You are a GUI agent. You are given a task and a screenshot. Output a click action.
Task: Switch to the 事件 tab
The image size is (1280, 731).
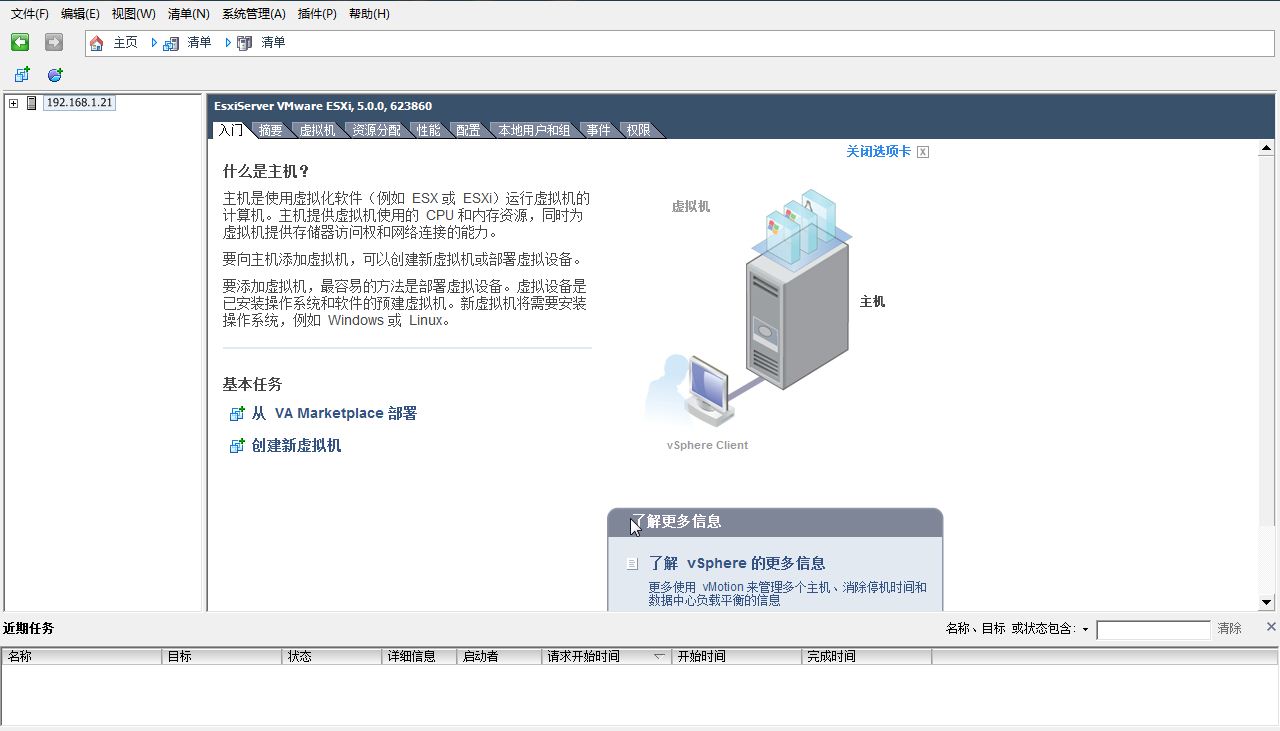(599, 130)
